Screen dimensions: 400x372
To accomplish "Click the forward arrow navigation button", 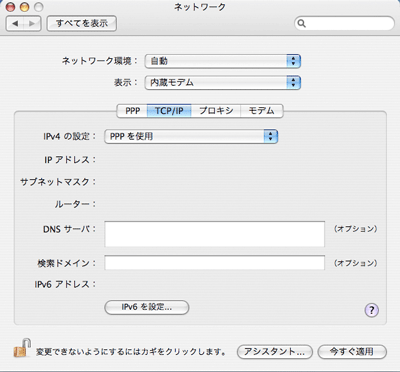I will [32, 23].
